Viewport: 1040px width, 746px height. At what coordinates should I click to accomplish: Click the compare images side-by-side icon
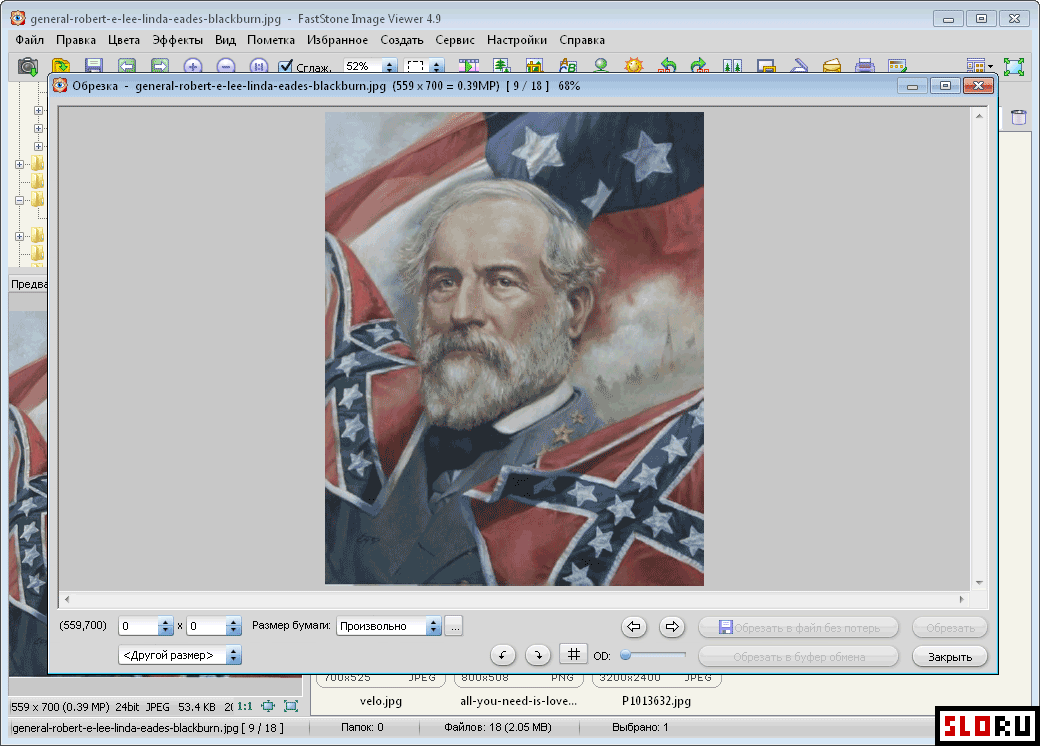coord(733,66)
